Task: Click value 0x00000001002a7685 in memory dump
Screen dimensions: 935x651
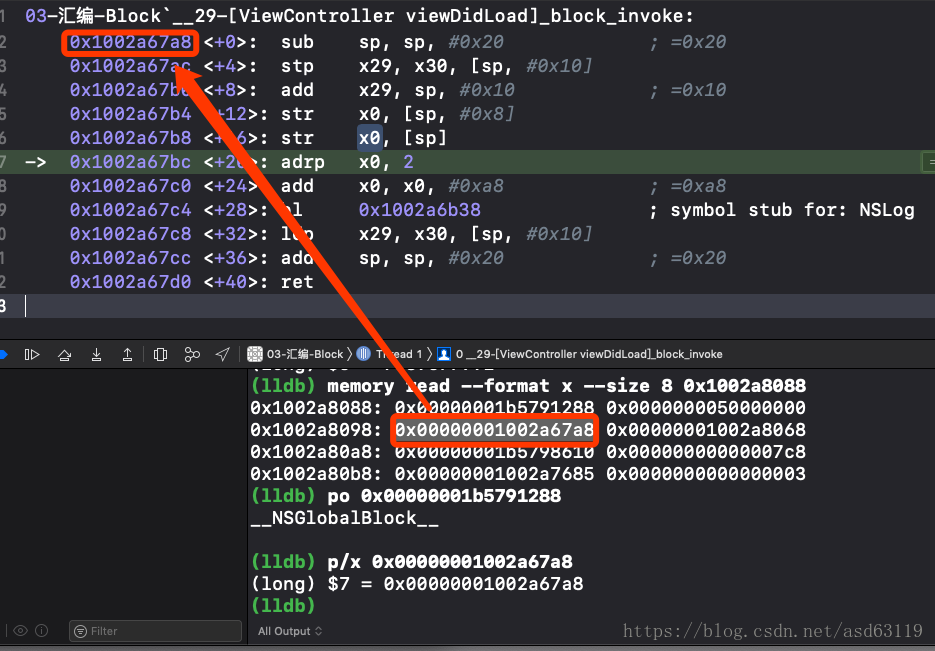Action: [494, 473]
